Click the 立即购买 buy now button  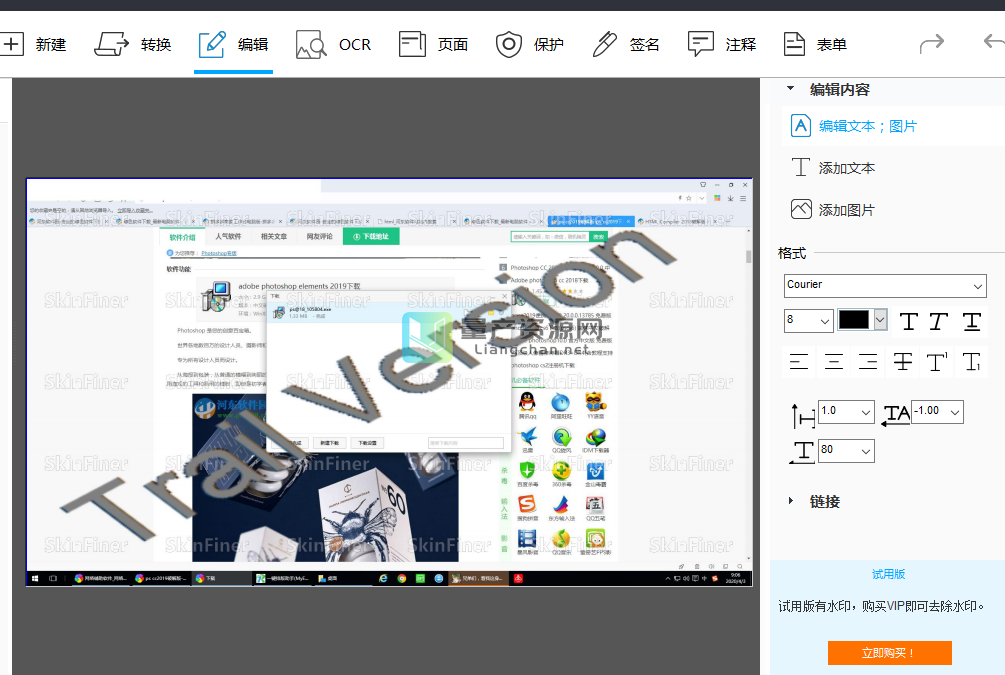click(x=890, y=653)
